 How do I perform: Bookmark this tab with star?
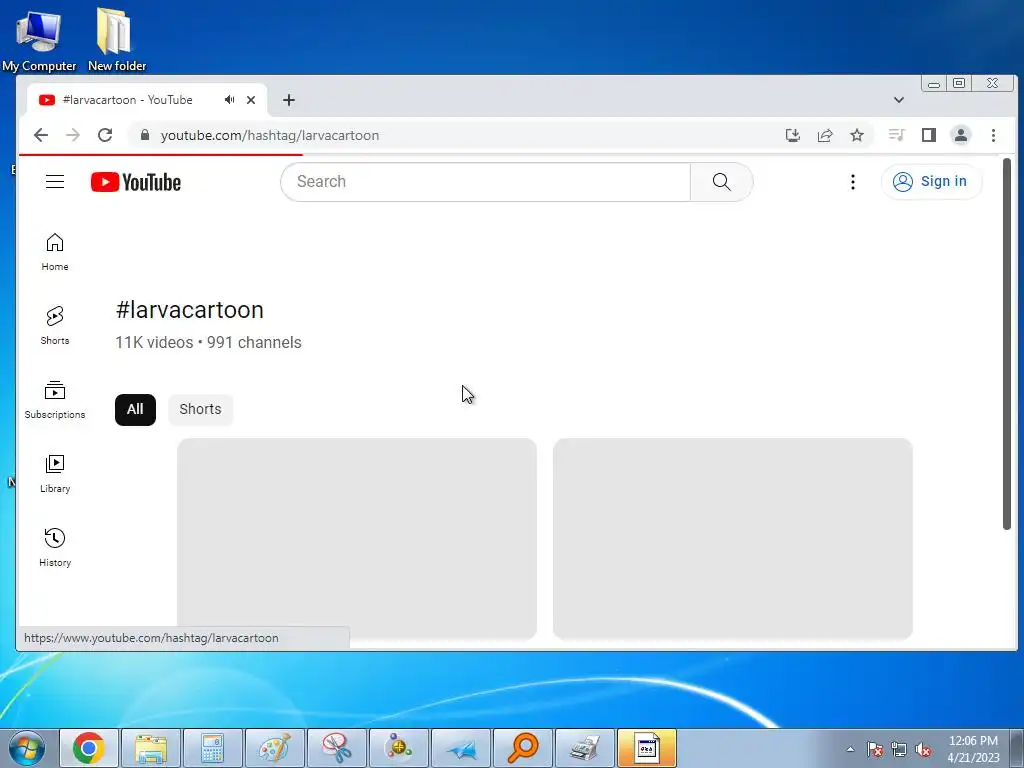click(857, 135)
